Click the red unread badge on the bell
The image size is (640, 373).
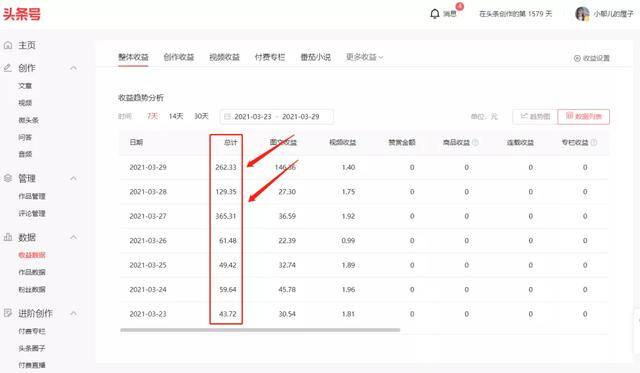pyautogui.click(x=460, y=7)
